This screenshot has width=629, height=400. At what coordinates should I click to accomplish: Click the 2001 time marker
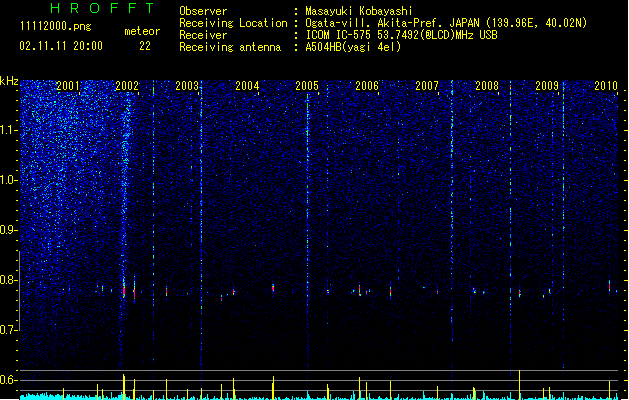point(67,86)
